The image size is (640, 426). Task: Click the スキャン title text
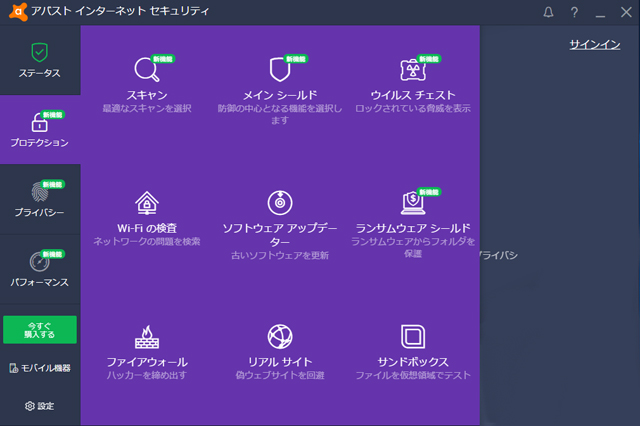(147, 95)
